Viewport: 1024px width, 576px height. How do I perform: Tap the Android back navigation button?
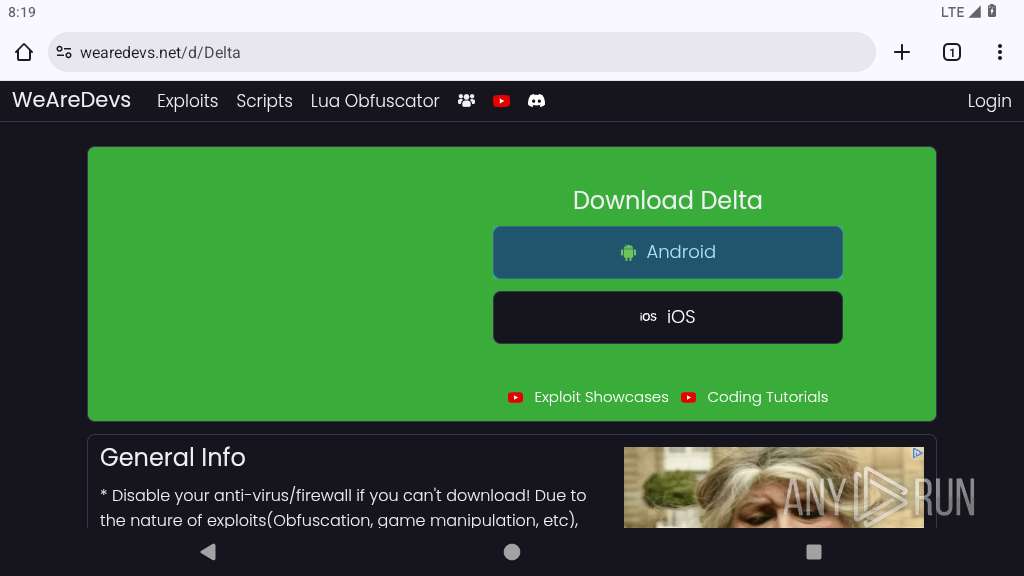click(x=208, y=552)
